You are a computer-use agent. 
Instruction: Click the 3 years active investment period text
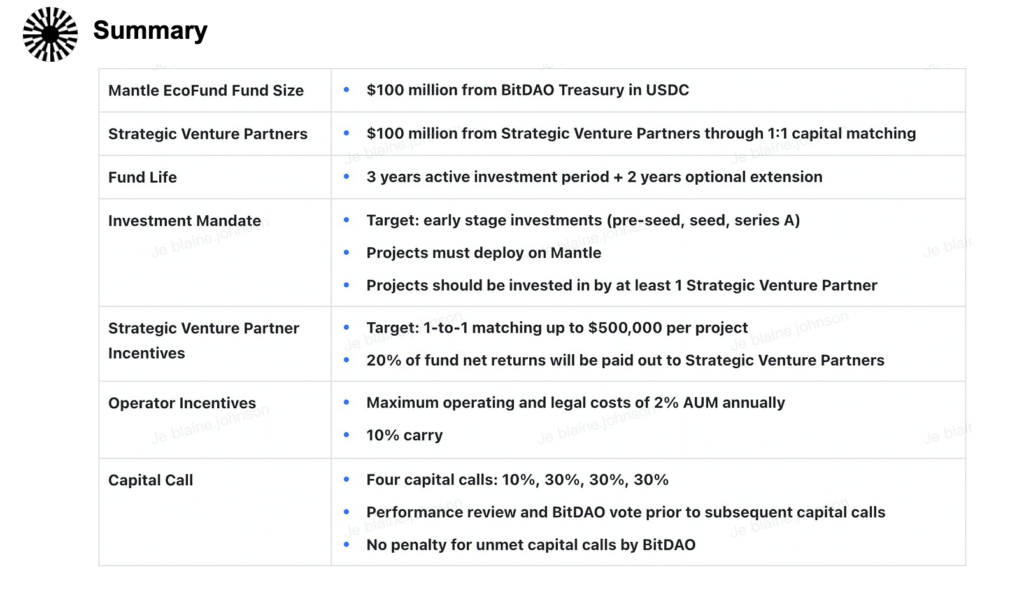coord(594,177)
